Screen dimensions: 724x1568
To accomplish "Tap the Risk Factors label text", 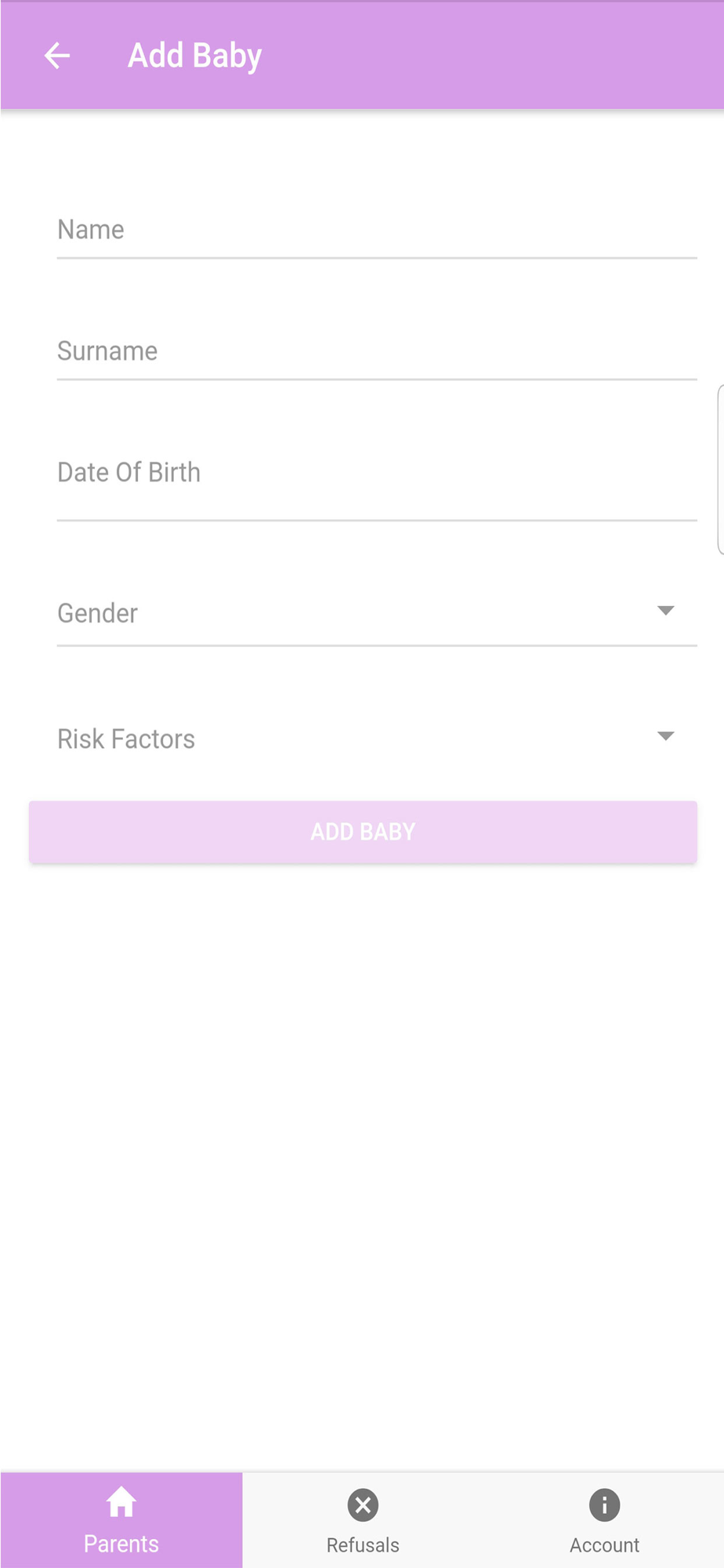I will coord(126,739).
